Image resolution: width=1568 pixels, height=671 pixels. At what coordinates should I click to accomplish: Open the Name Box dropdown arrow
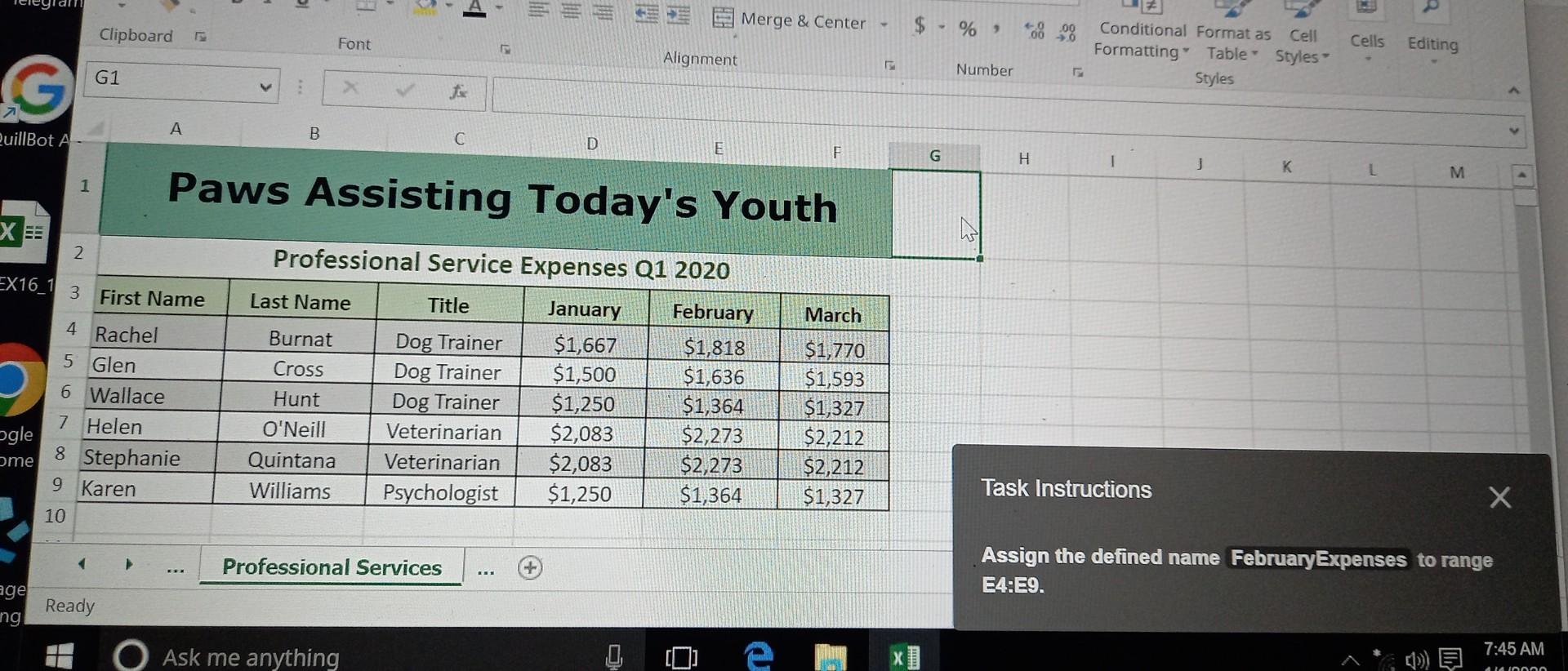pyautogui.click(x=265, y=87)
